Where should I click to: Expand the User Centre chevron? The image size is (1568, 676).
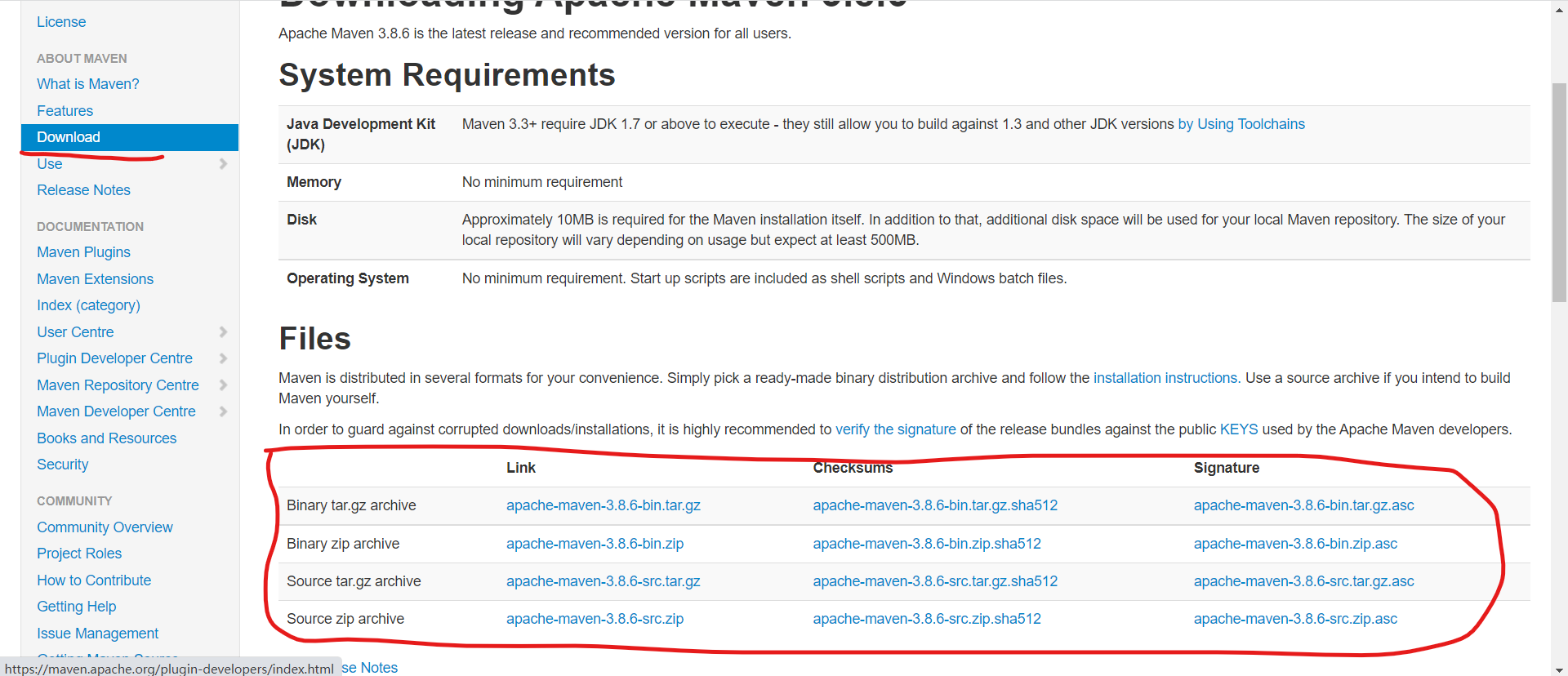point(223,332)
